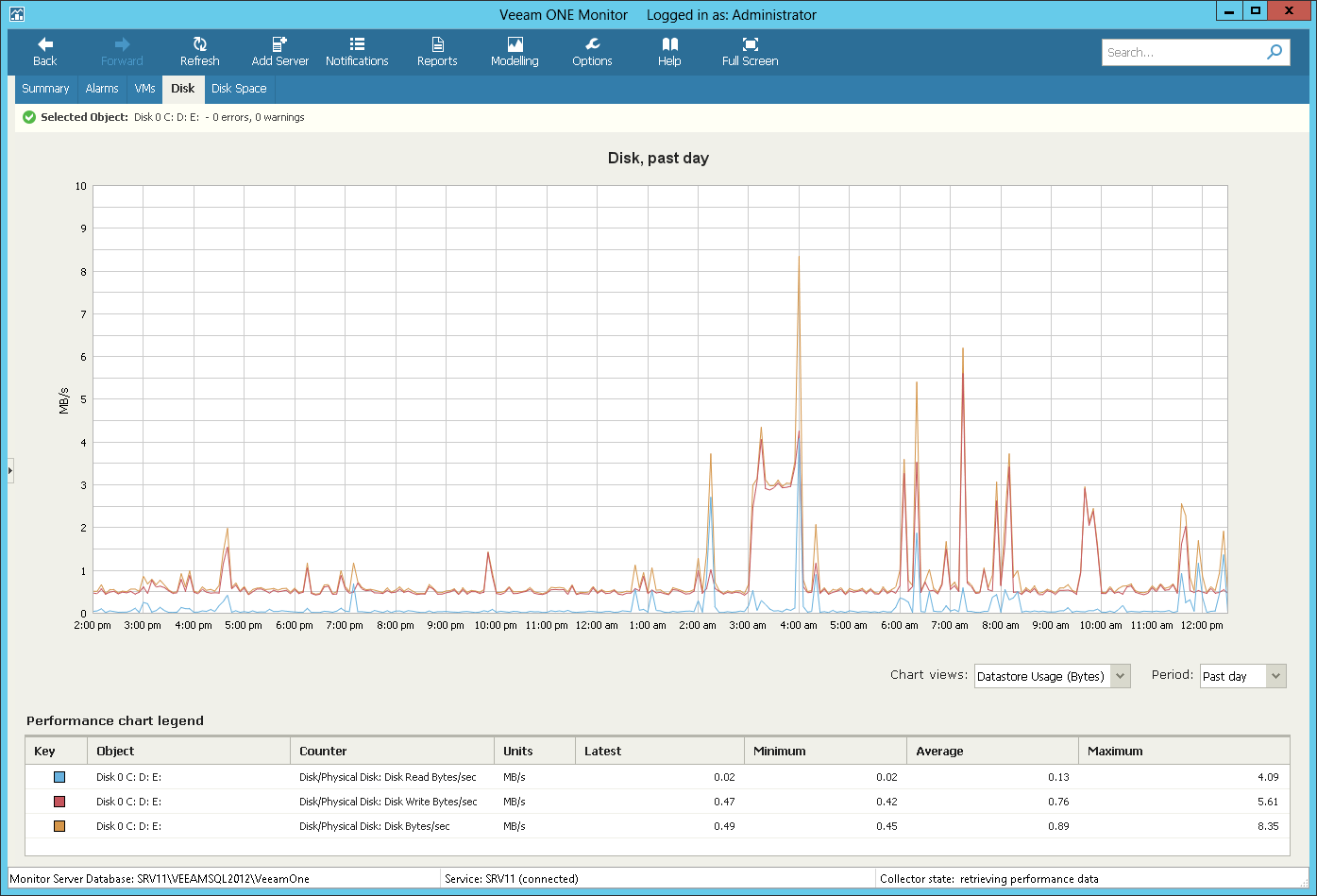This screenshot has width=1317, height=896.
Task: Sort legend by Counter column header
Action: [x=392, y=752]
